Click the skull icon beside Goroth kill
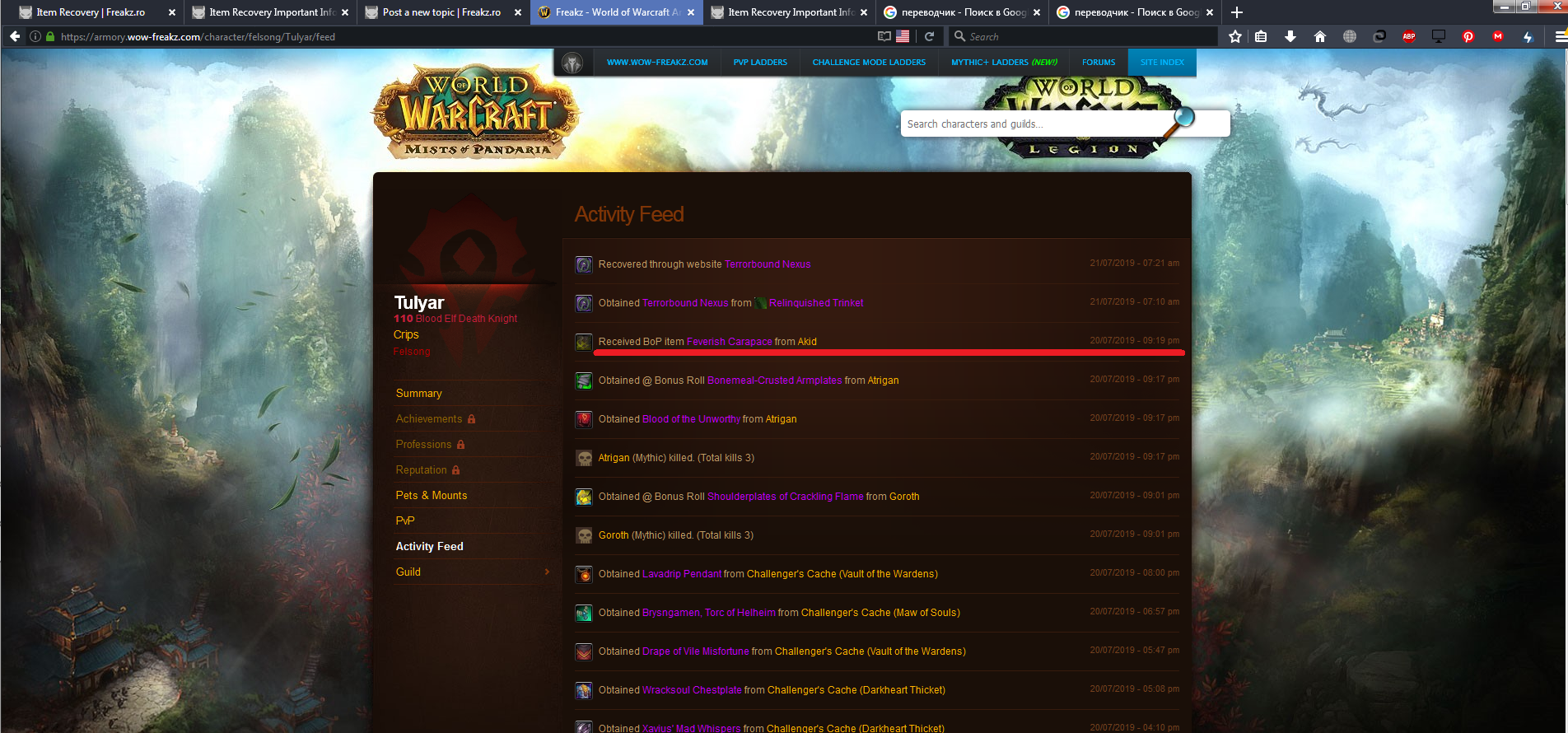The image size is (1568, 733). point(584,535)
